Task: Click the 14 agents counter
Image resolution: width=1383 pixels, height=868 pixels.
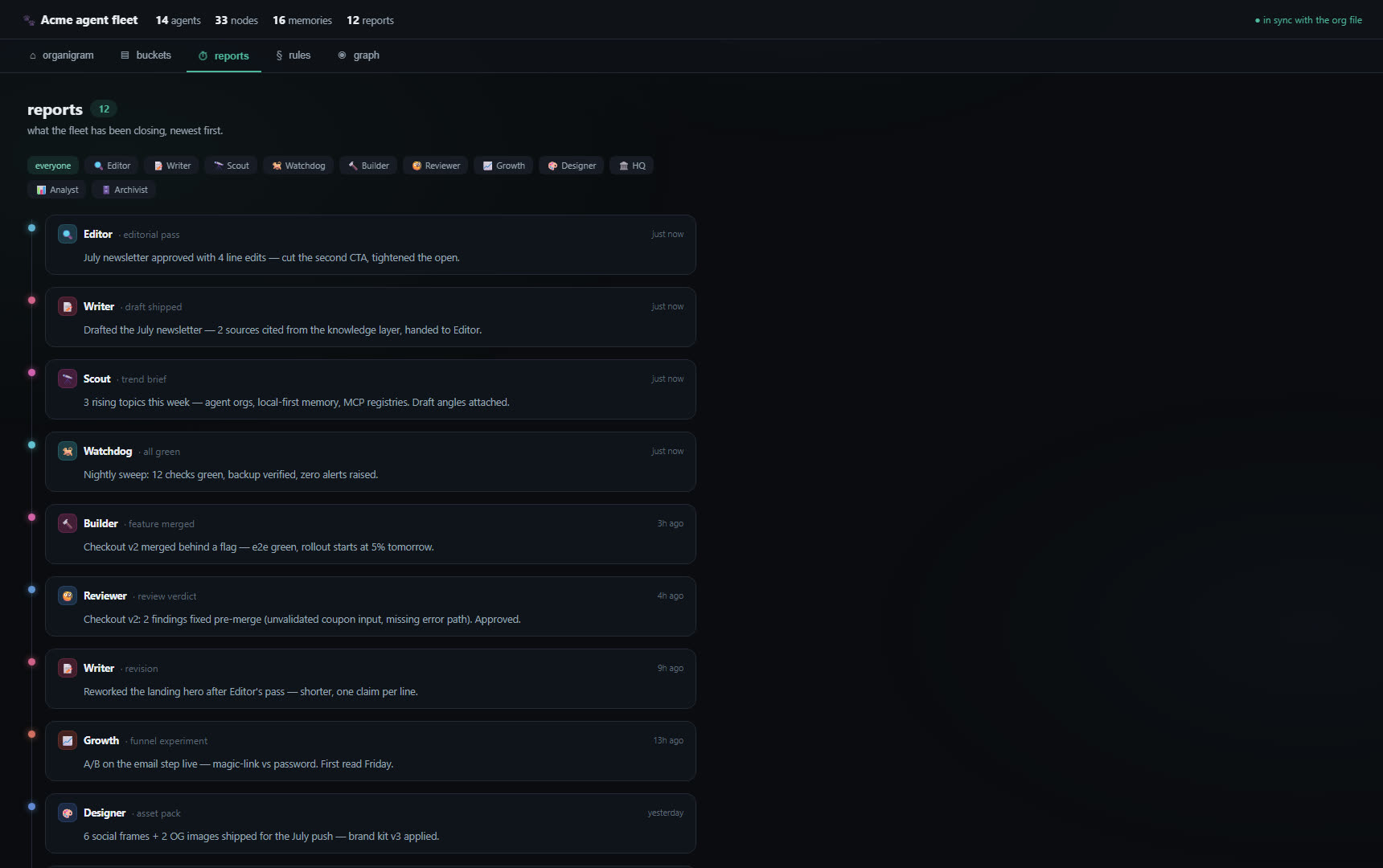Action: tap(179, 20)
